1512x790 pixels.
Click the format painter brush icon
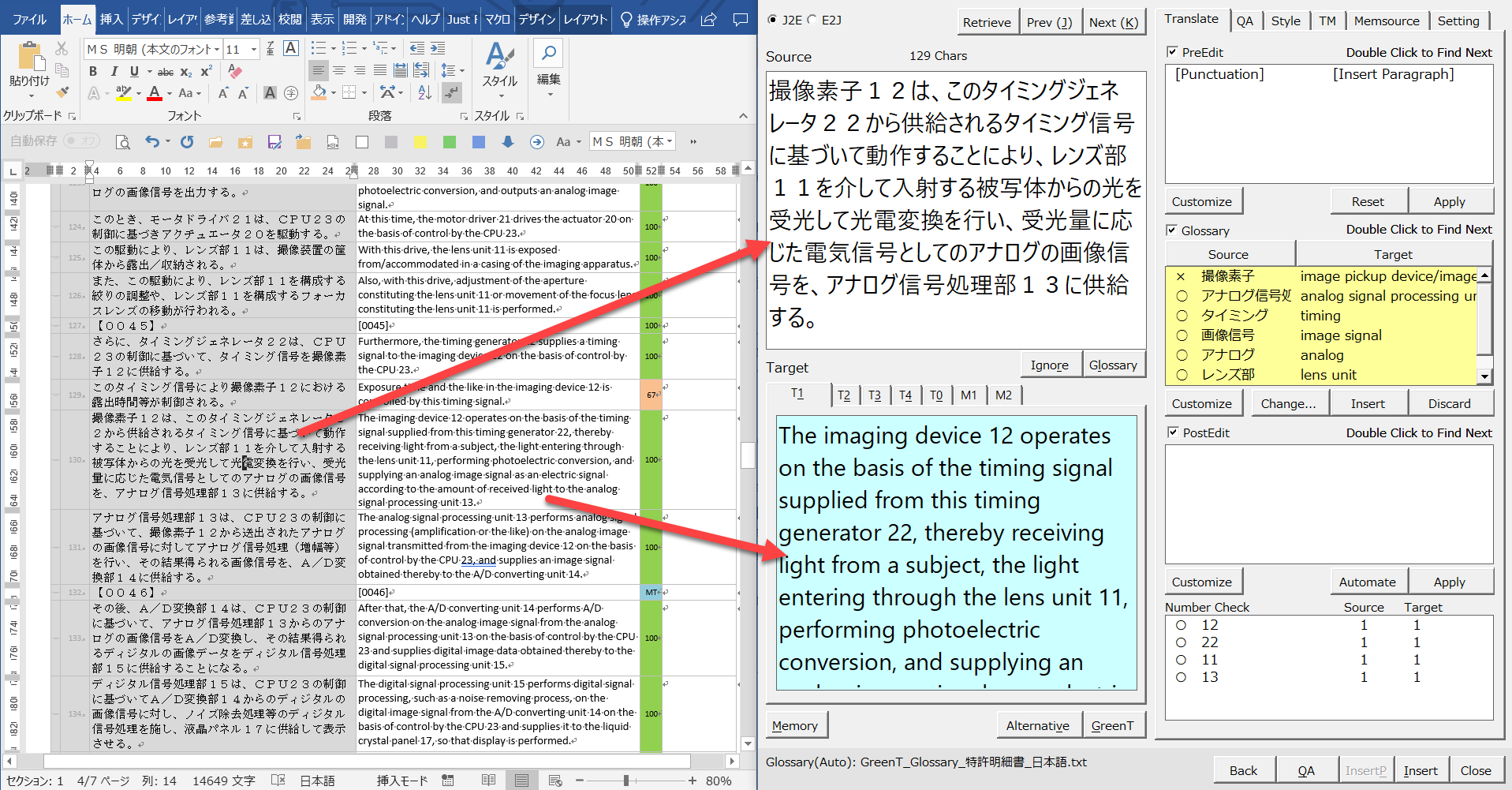tap(62, 92)
